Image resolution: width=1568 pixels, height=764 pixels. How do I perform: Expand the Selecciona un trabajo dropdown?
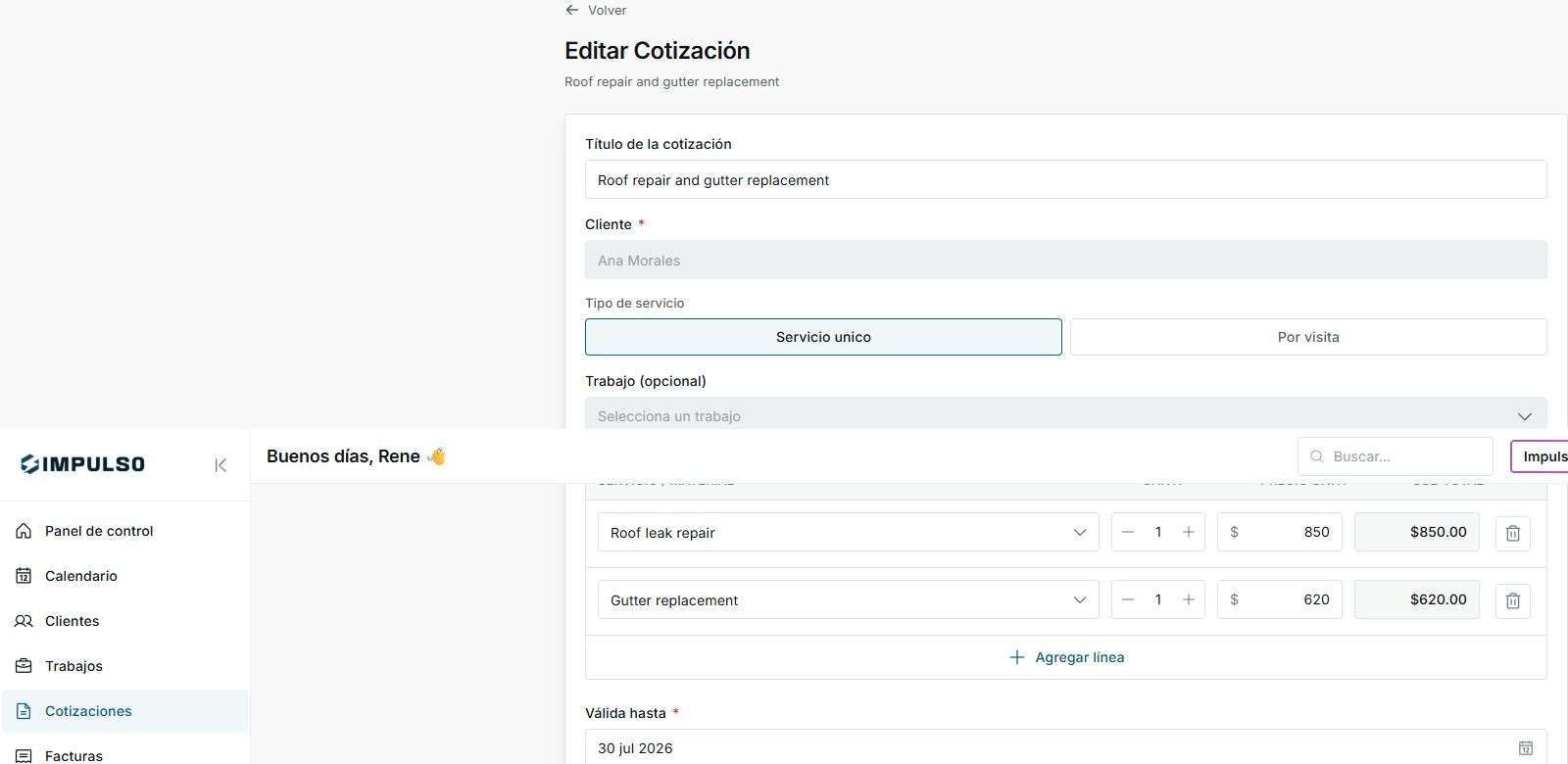tap(1066, 415)
